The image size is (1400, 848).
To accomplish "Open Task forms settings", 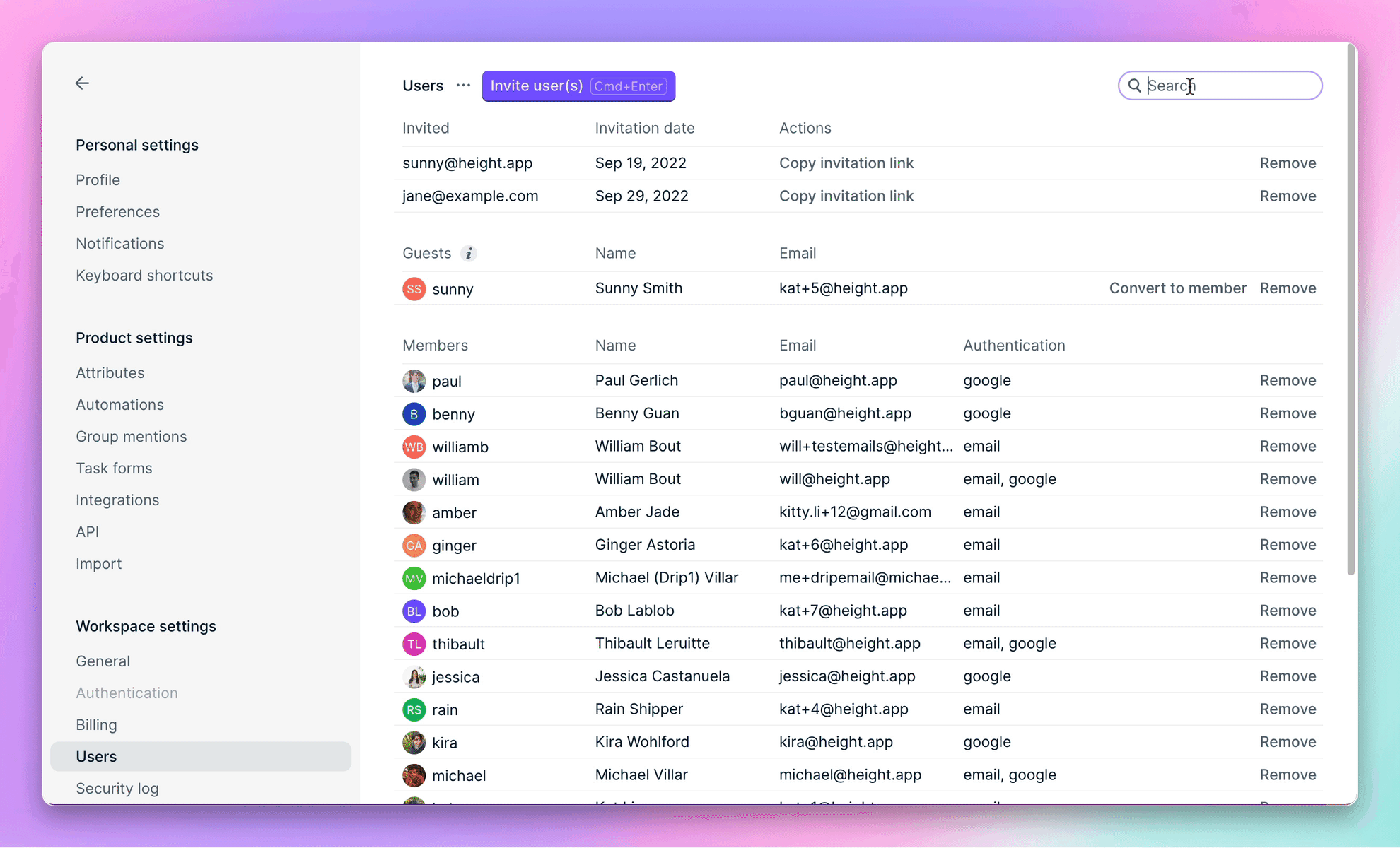I will (114, 469).
